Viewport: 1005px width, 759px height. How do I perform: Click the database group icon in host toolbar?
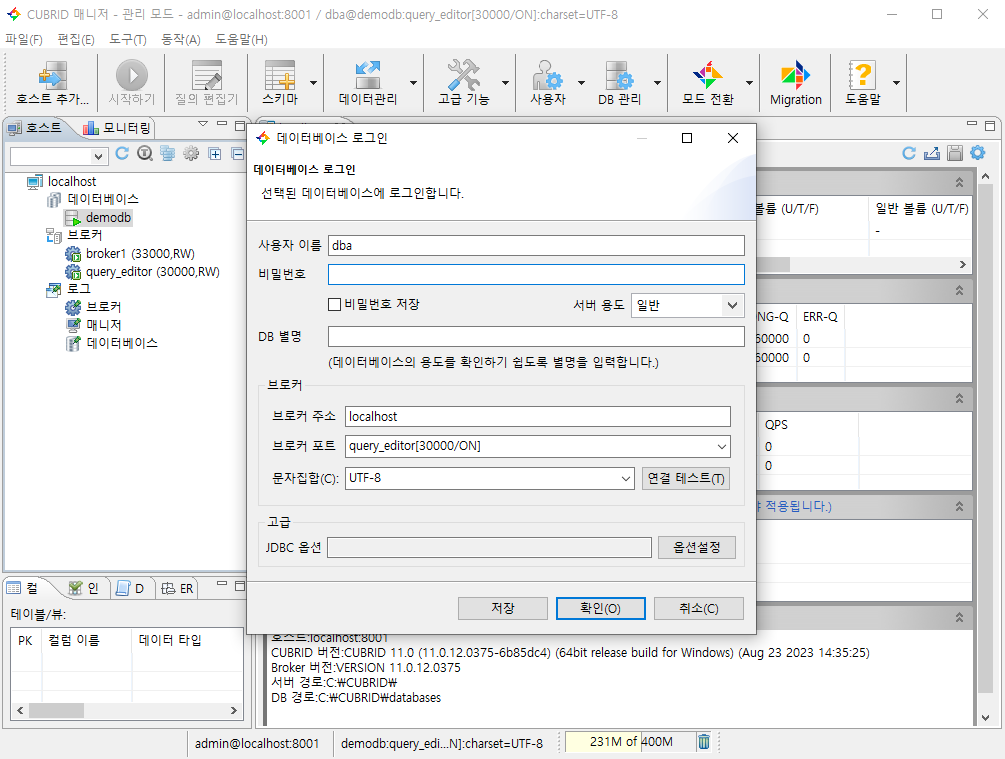[x=168, y=154]
